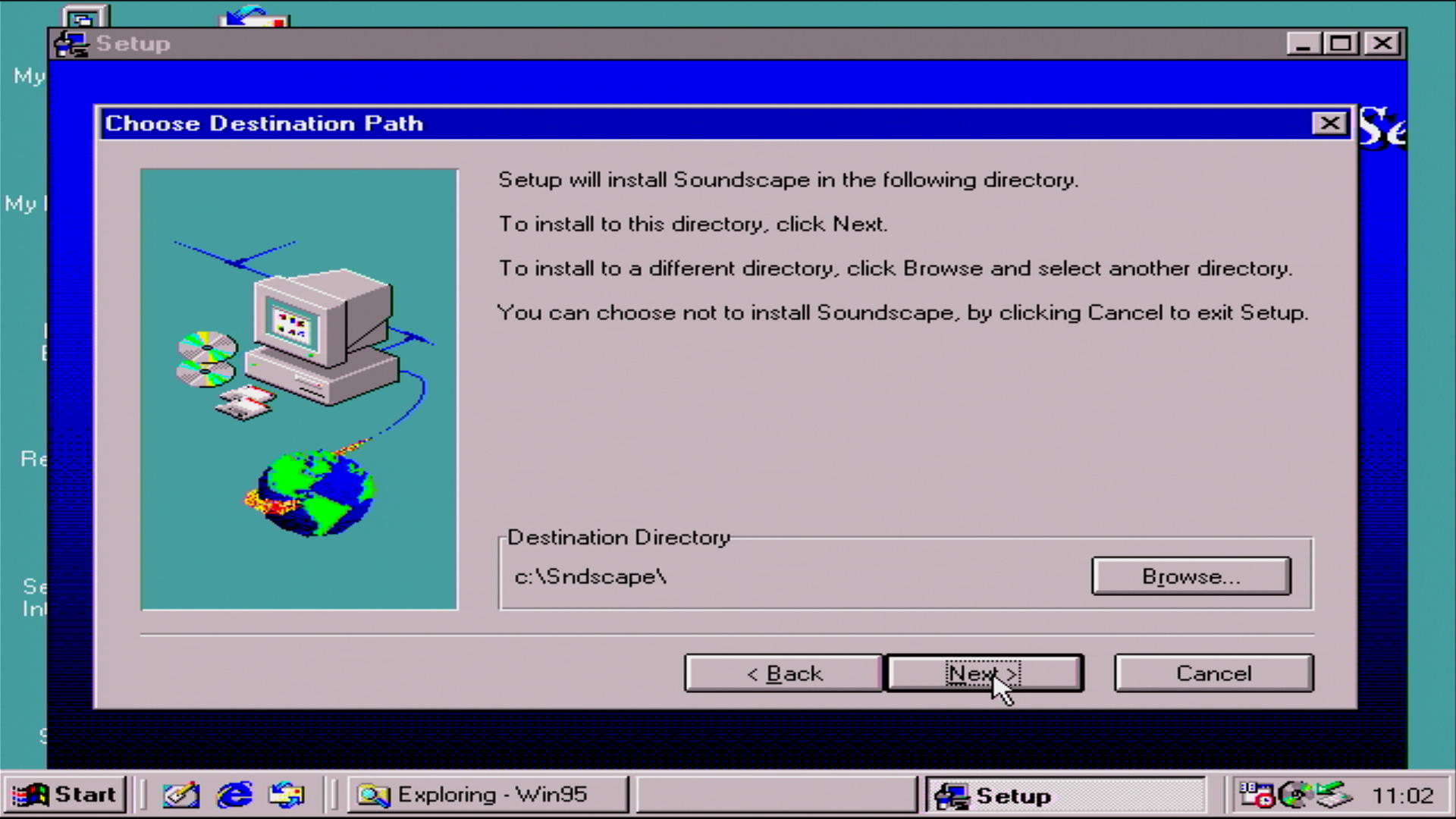Click the unlabeled blank taskbar button
The height and width of the screenshot is (819, 1456).
point(777,795)
